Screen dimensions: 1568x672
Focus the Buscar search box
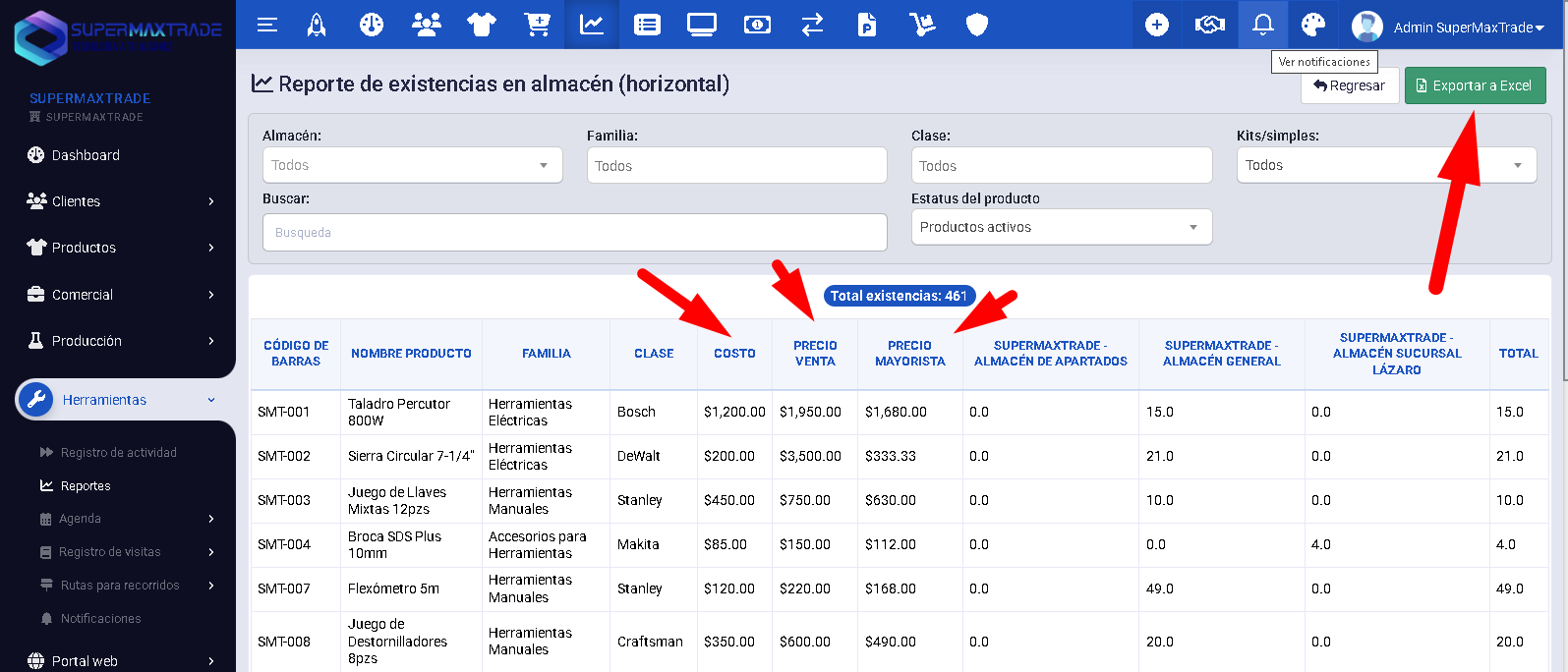[575, 233]
